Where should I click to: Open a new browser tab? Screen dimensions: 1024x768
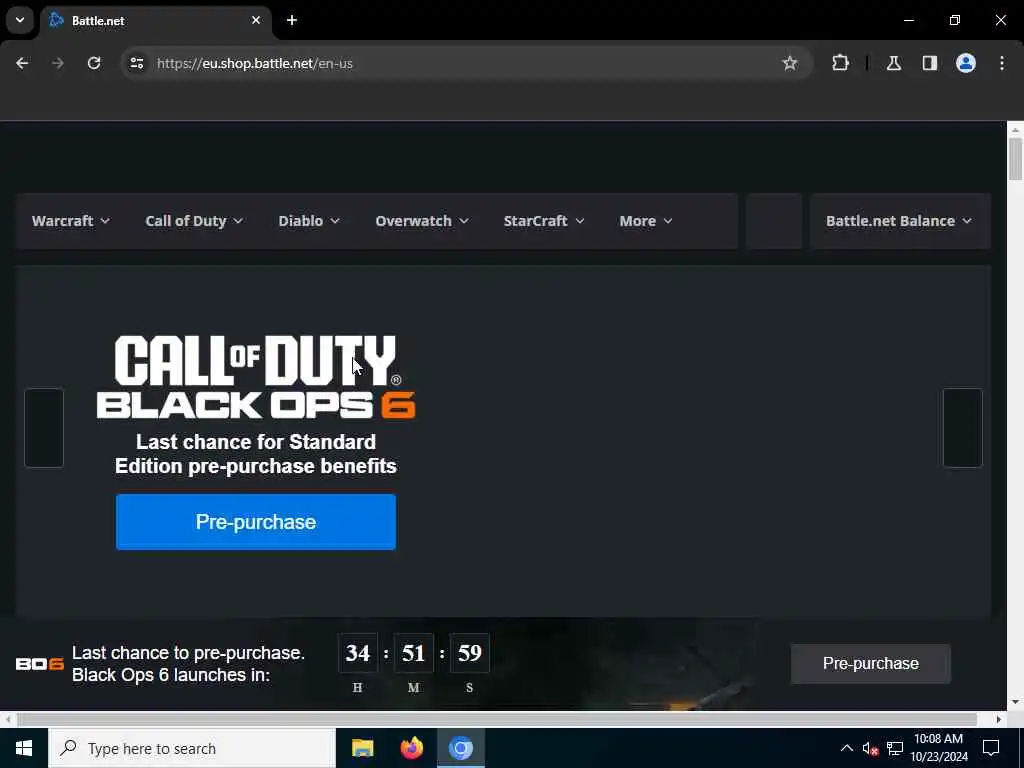tap(292, 20)
